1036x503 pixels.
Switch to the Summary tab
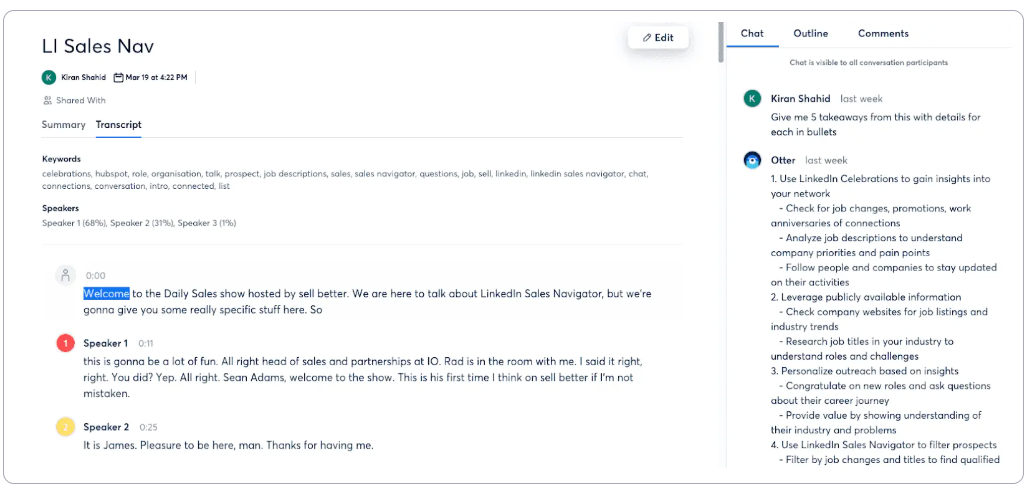click(x=63, y=125)
